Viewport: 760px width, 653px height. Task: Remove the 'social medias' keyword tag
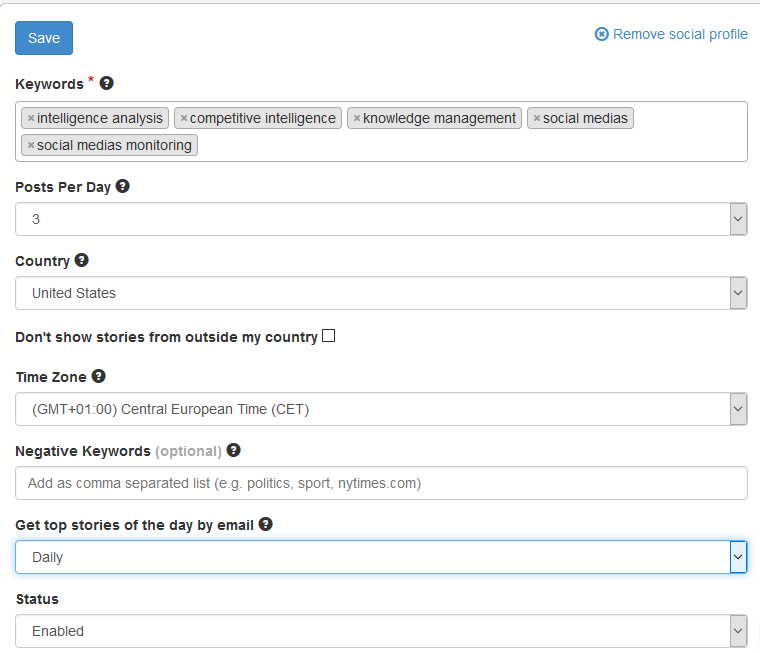coord(537,118)
